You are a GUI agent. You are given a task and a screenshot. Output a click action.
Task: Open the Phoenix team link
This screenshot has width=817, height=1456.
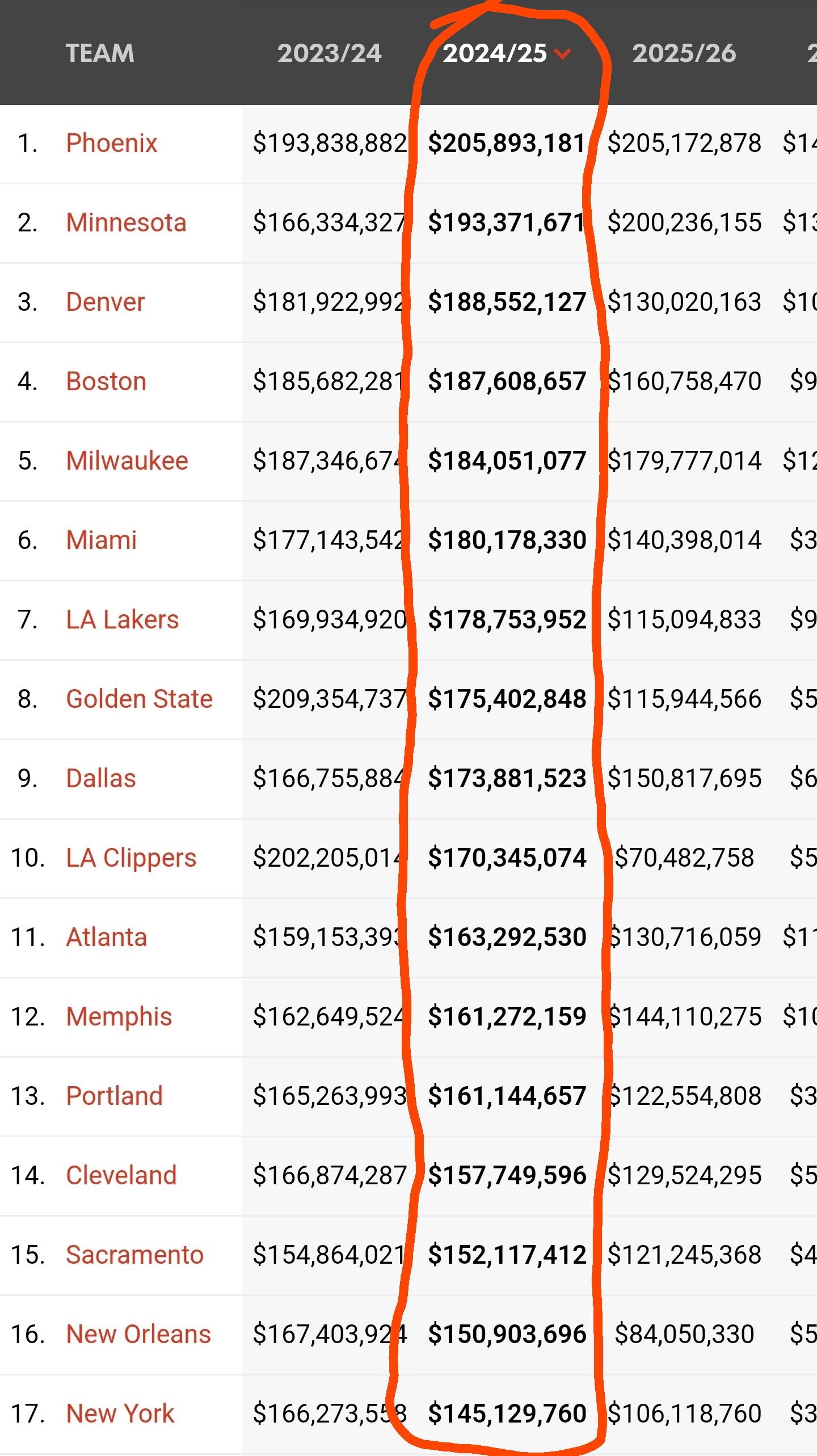click(111, 143)
